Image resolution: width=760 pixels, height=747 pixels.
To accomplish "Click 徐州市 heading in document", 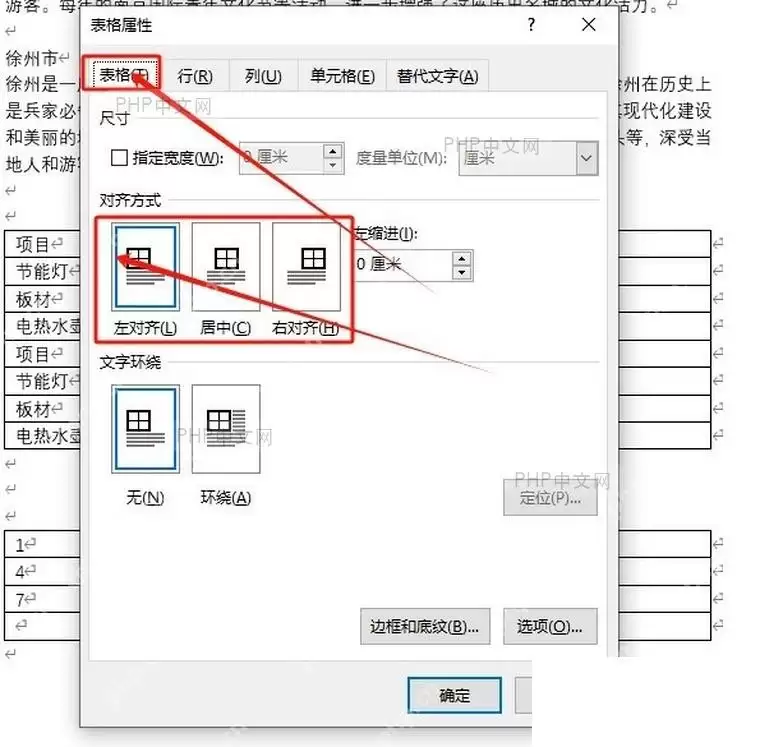I will tap(32, 59).
